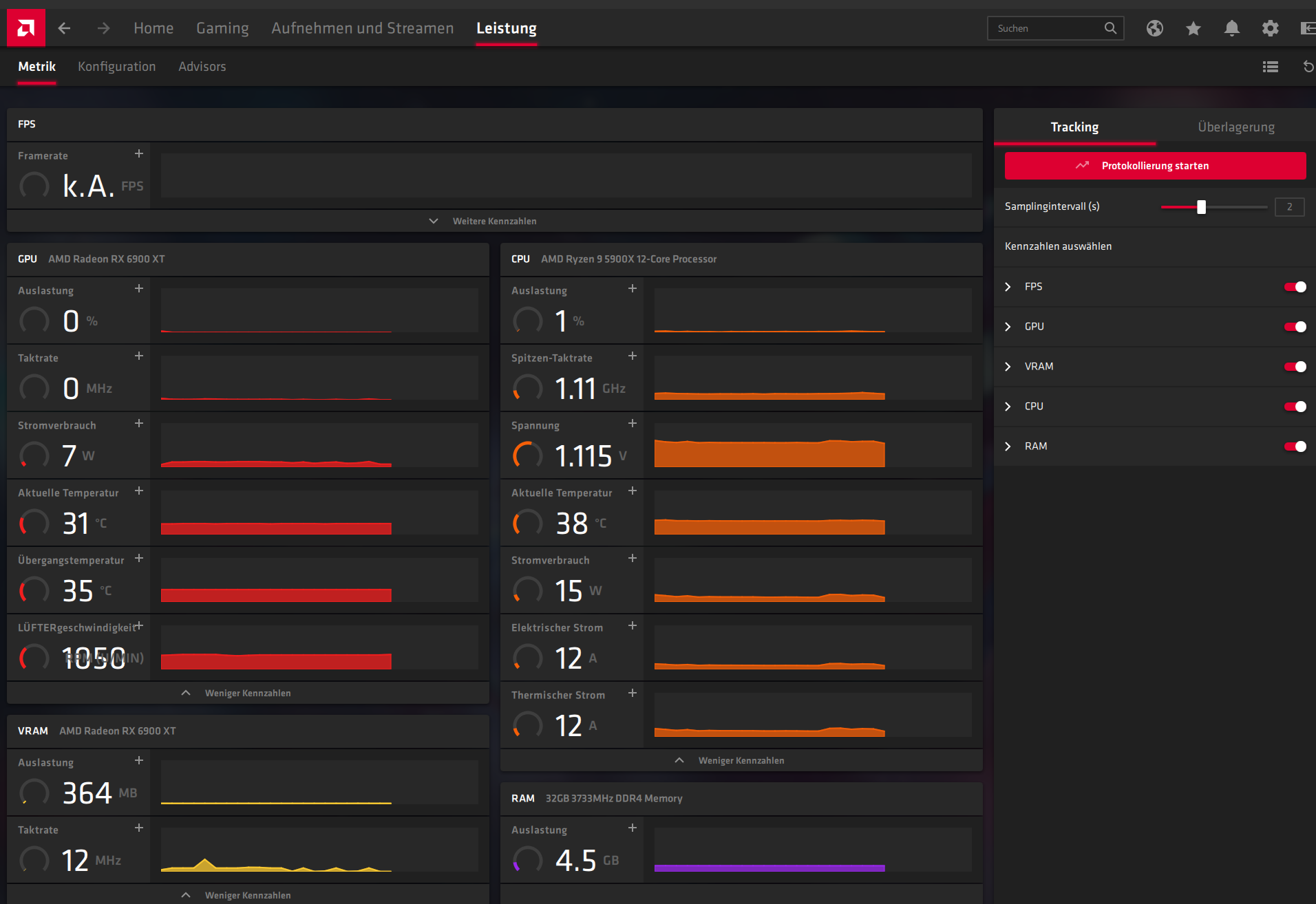Expand the RAM metrics row chevron
Viewport: 1316px width, 904px height.
(1008, 446)
